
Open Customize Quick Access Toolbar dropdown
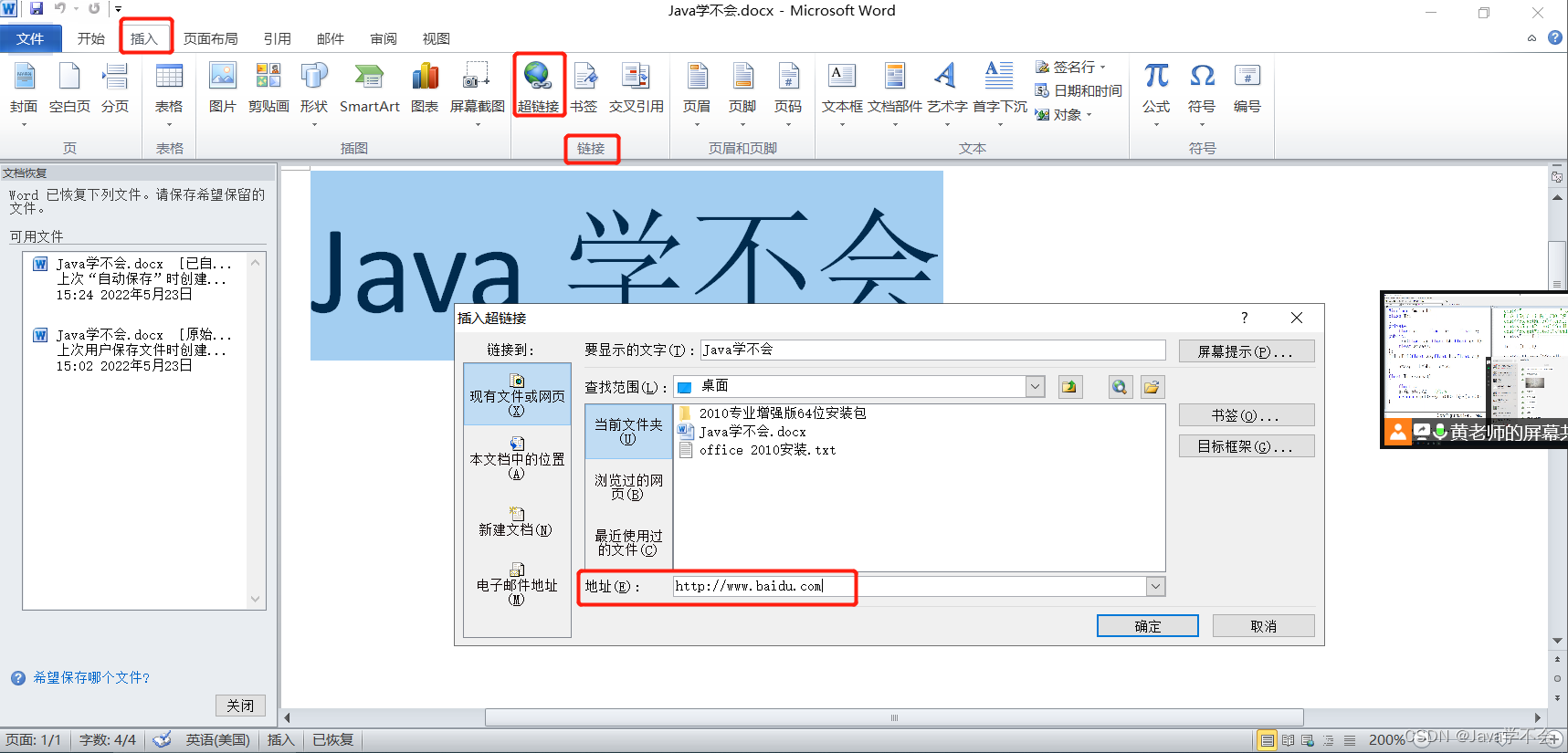click(118, 9)
